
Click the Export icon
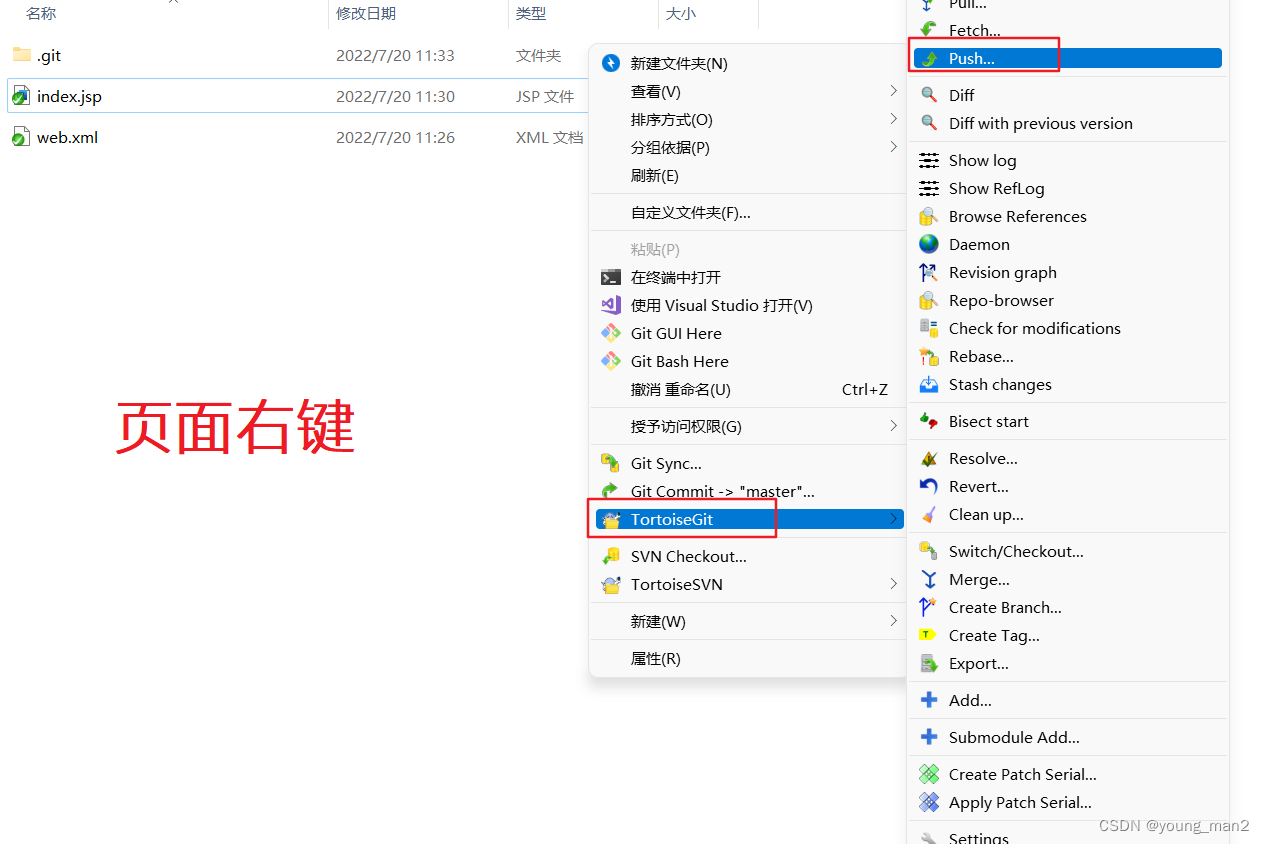point(929,663)
